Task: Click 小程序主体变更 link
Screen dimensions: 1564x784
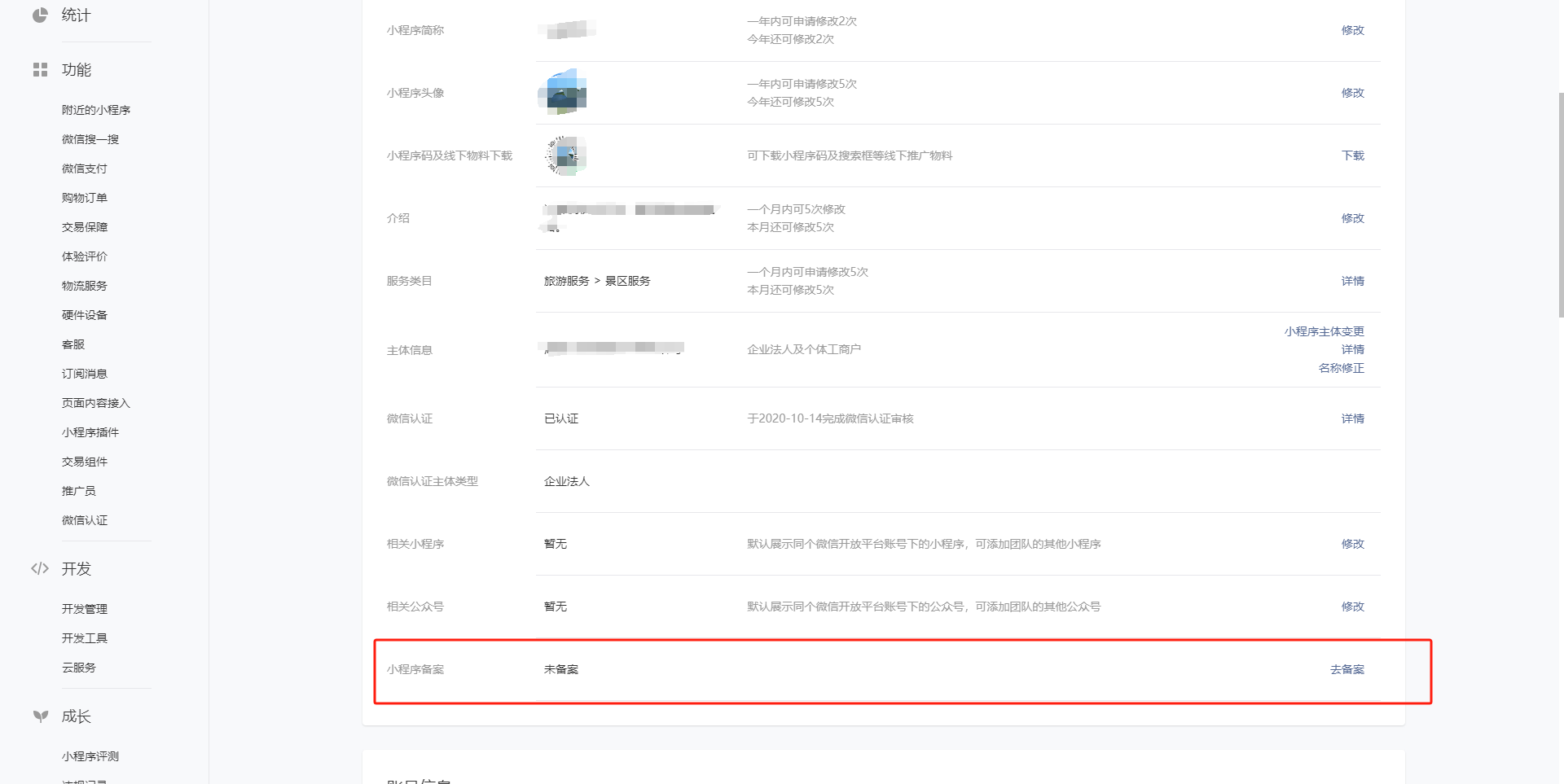Action: [x=1324, y=331]
